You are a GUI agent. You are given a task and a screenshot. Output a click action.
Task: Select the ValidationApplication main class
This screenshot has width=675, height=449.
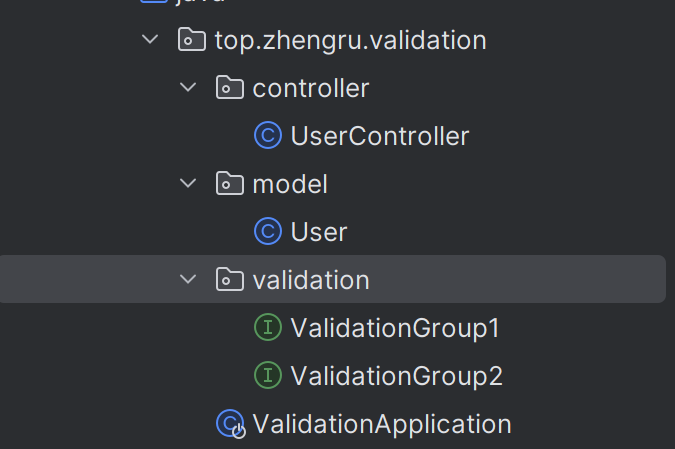tap(382, 424)
